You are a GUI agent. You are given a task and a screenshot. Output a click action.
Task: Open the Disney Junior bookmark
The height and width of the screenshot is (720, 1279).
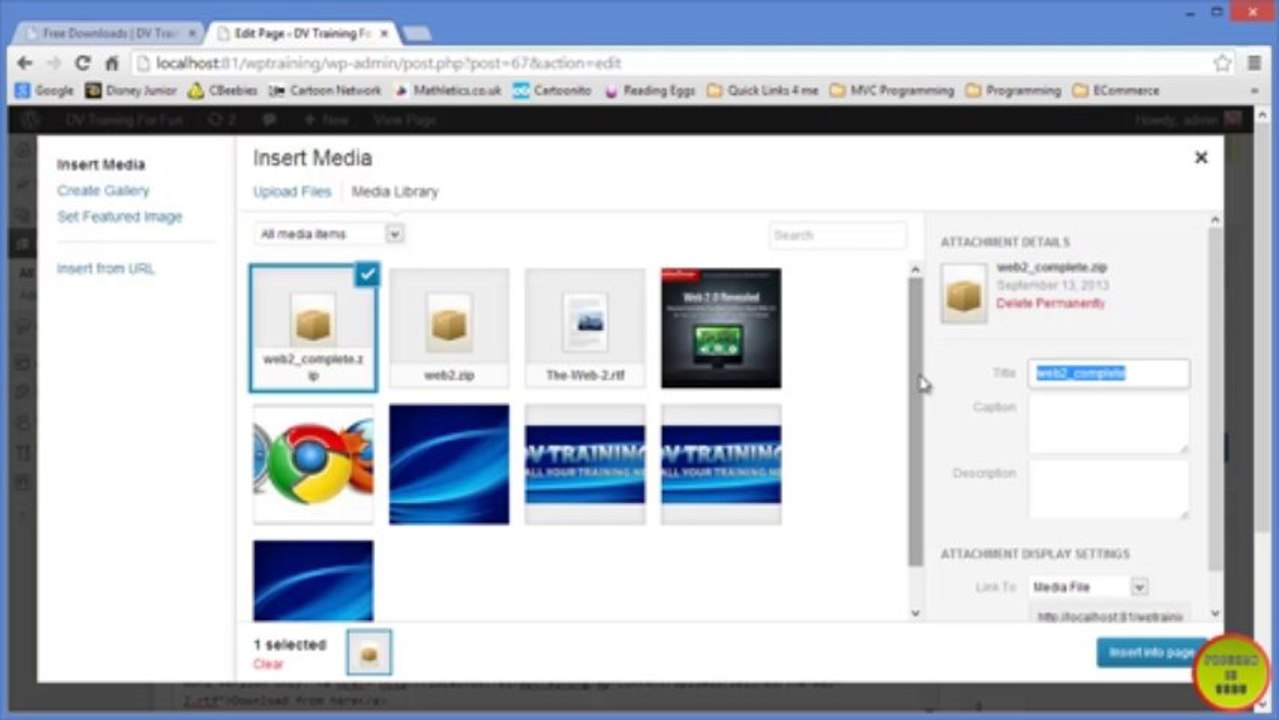click(x=131, y=90)
